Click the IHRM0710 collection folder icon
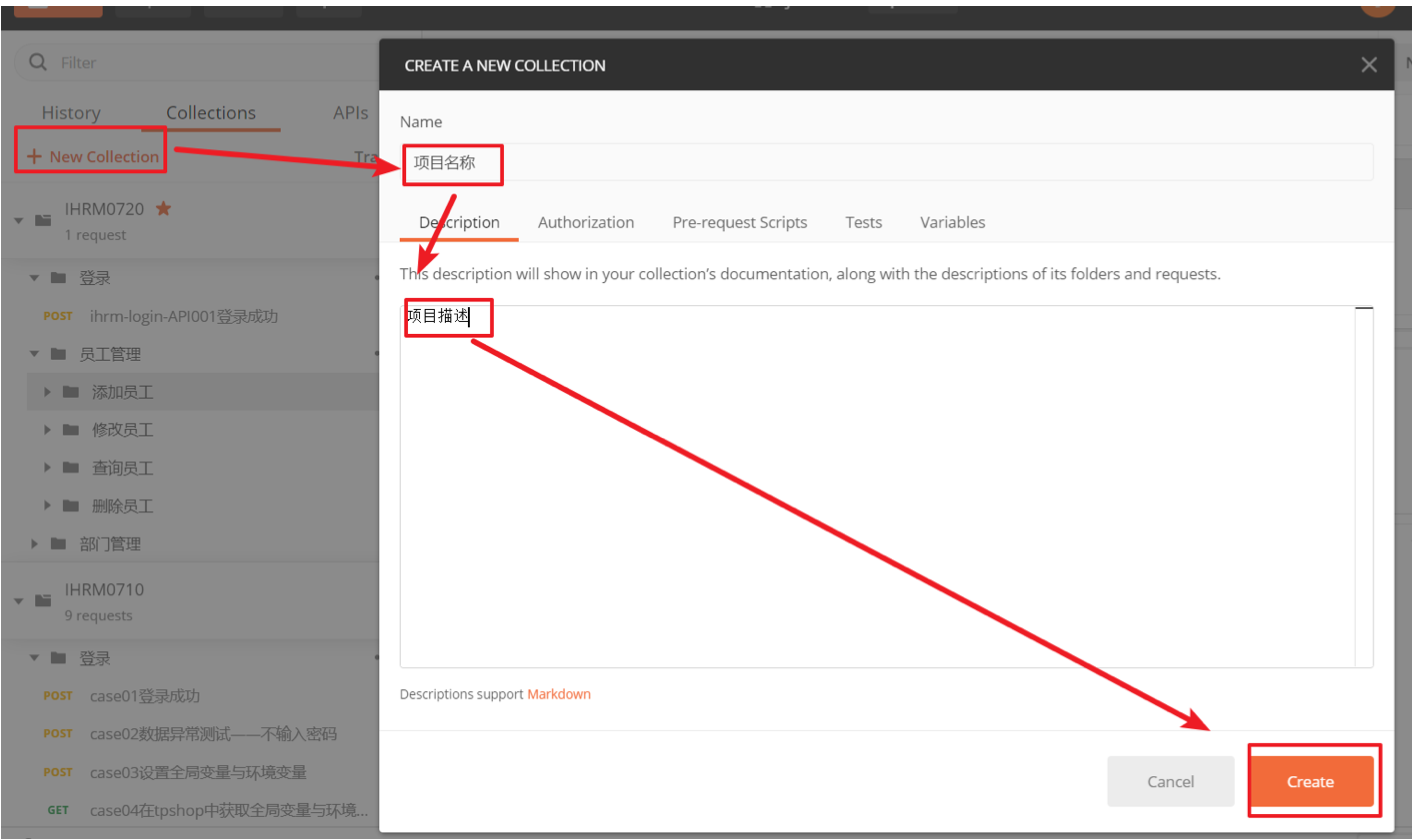1412x840 pixels. (43, 600)
